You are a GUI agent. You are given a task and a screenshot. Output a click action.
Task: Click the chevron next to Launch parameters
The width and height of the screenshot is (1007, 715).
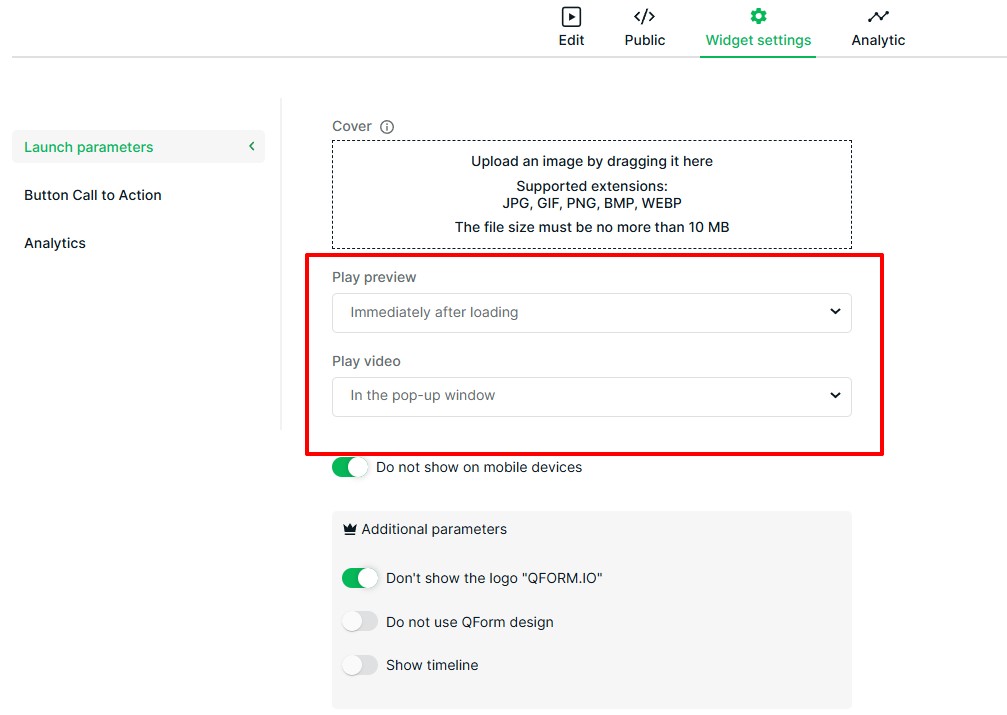click(252, 147)
